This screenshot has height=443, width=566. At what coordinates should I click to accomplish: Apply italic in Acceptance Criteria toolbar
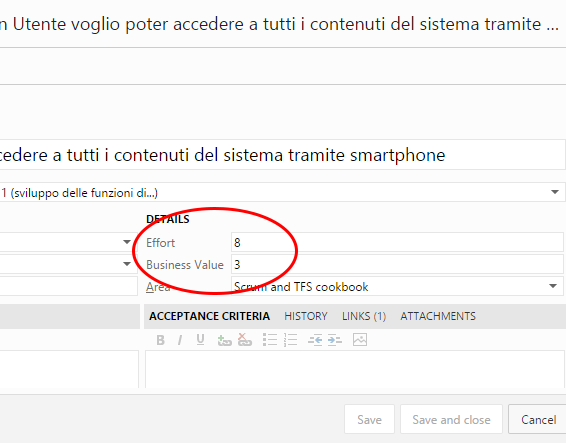click(x=180, y=340)
